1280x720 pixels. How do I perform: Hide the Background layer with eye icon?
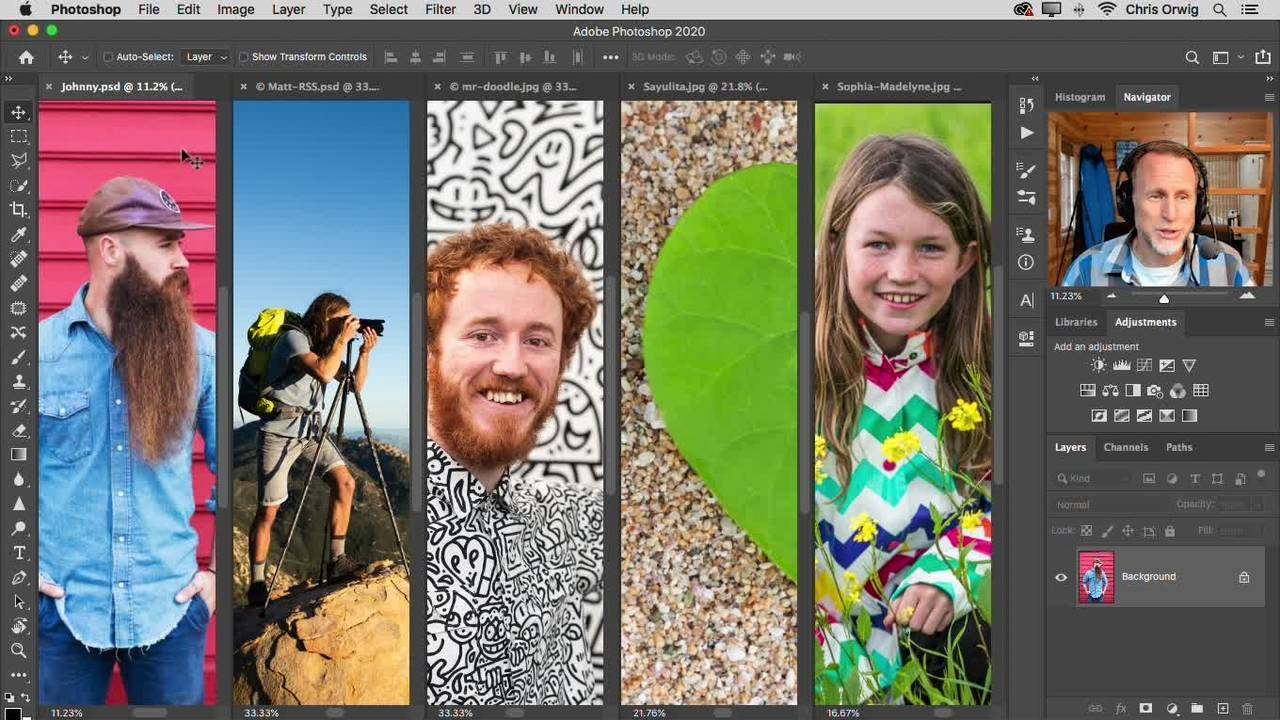coord(1061,577)
